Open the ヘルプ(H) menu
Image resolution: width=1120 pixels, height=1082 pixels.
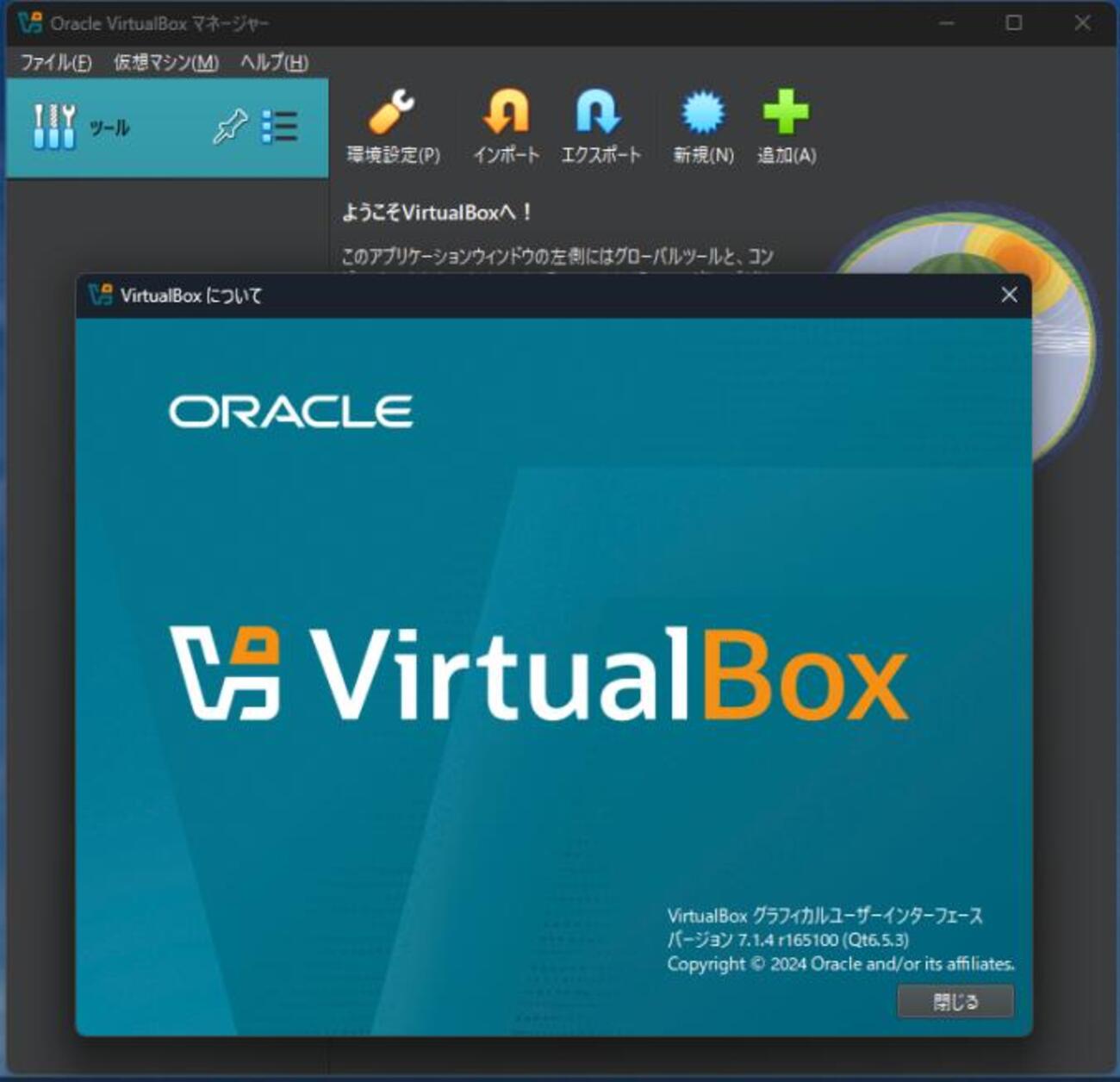274,62
